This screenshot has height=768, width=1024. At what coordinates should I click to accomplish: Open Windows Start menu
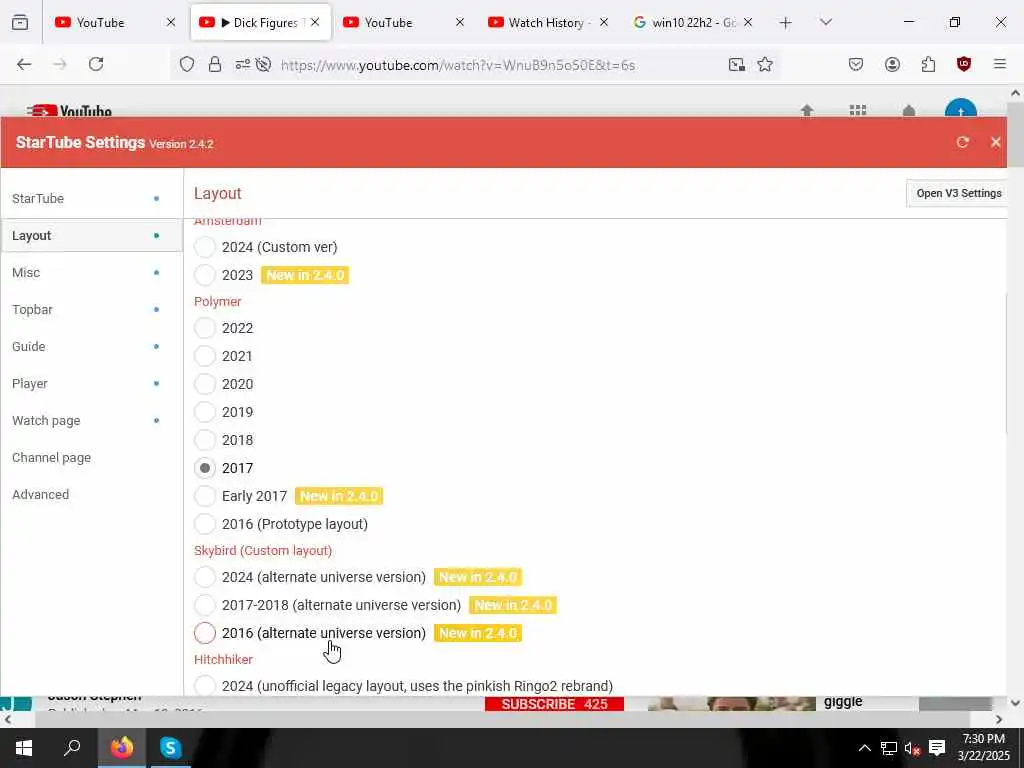pyautogui.click(x=24, y=748)
